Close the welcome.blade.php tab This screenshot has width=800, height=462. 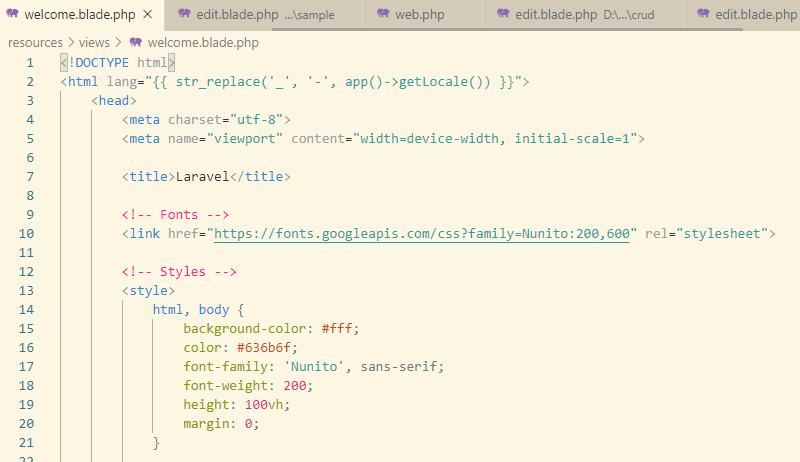tap(147, 15)
